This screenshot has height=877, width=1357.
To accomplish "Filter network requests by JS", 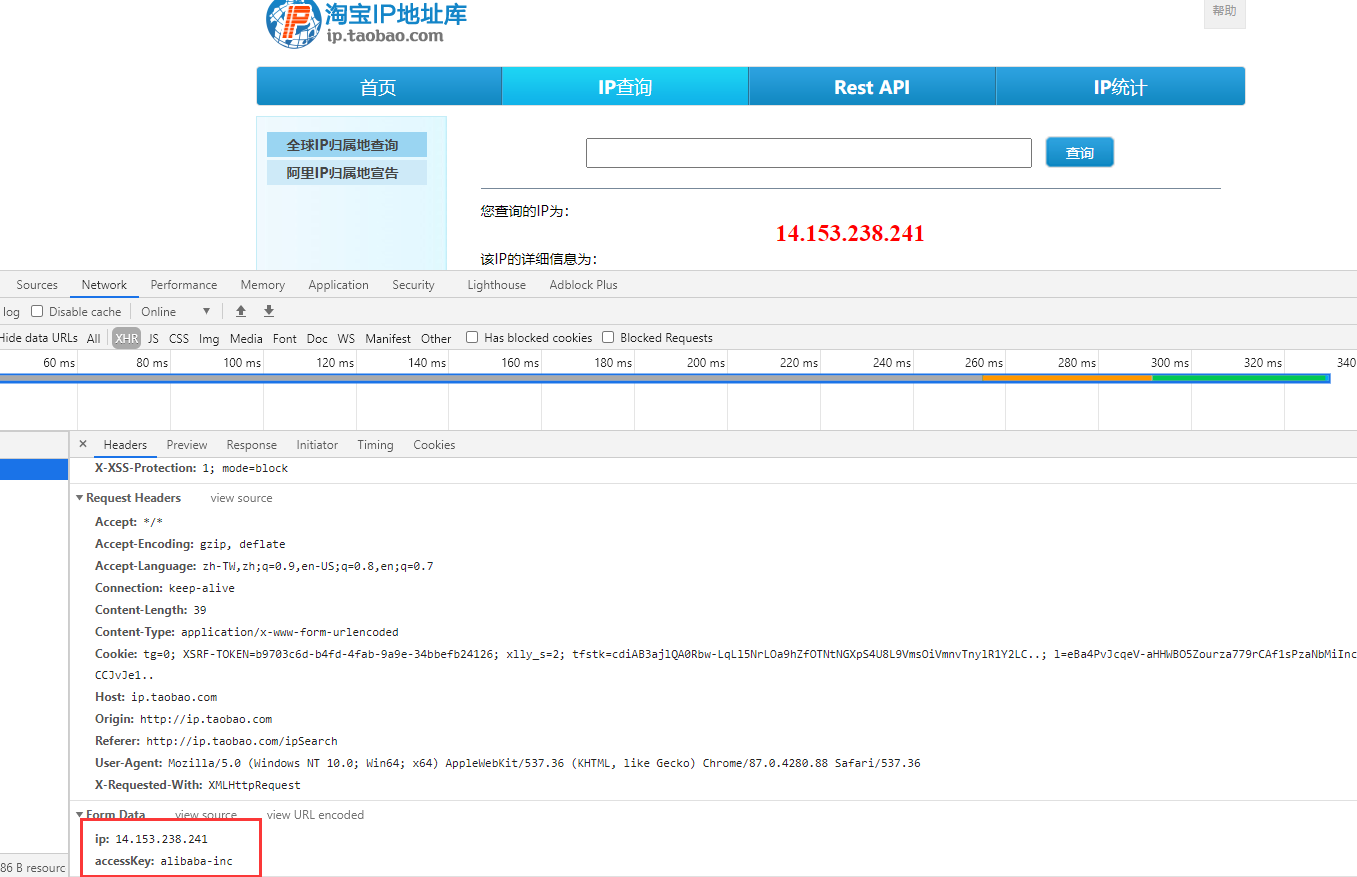I will tap(152, 338).
